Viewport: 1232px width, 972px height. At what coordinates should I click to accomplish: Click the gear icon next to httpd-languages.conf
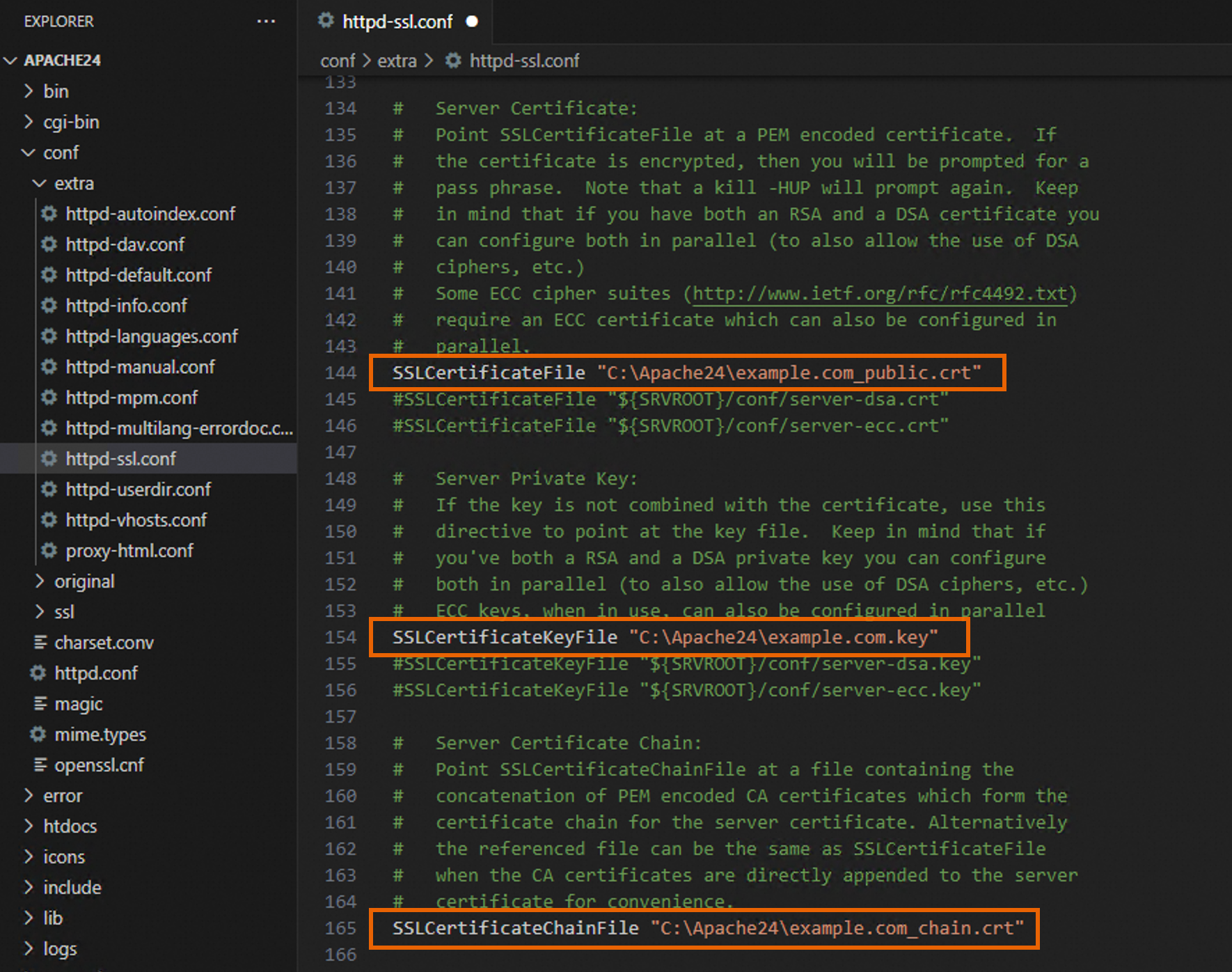tap(47, 336)
